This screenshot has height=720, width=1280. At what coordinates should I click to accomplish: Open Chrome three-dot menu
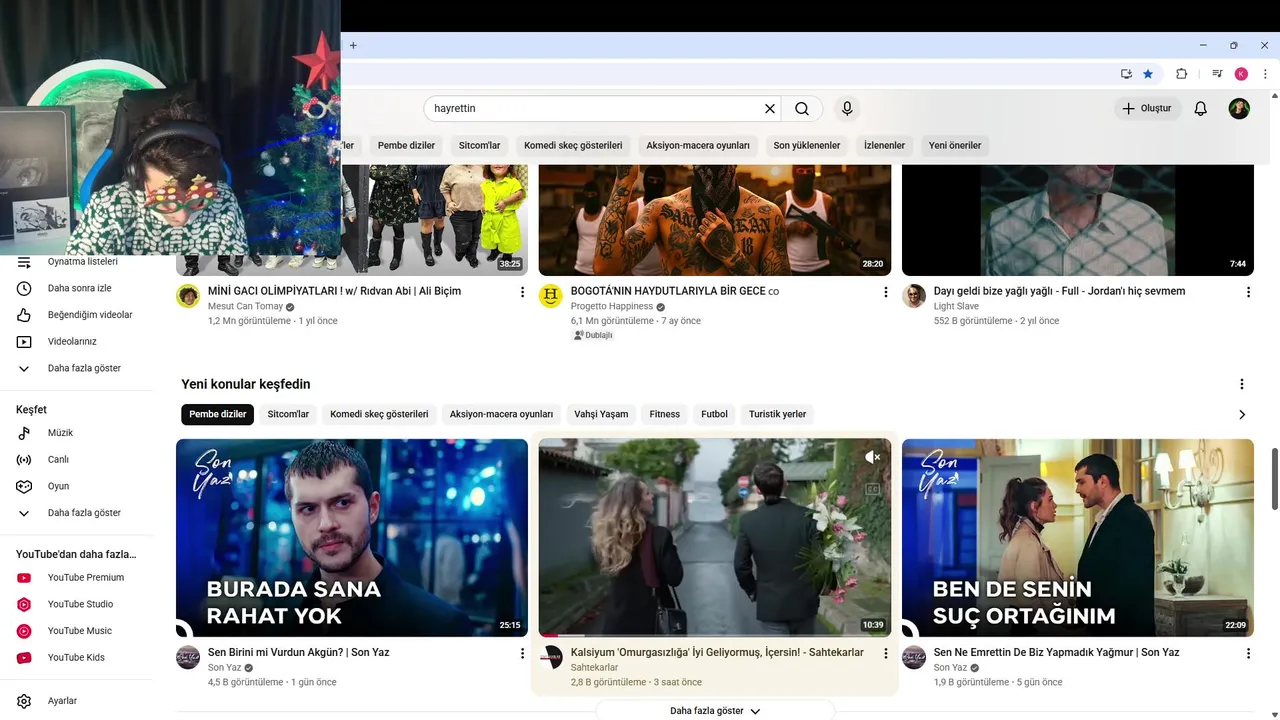1264,74
